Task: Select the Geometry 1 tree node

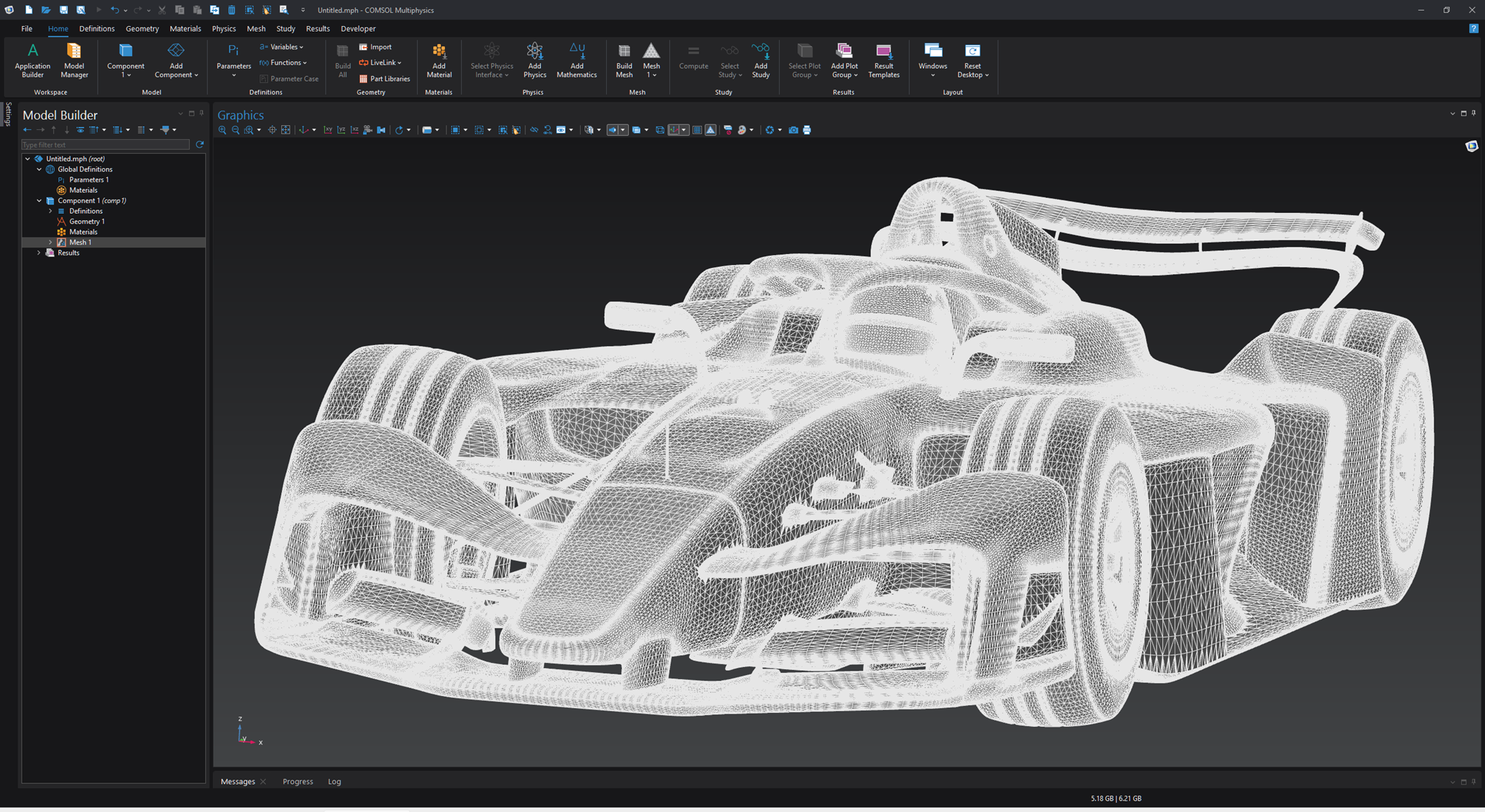Action: click(x=86, y=221)
